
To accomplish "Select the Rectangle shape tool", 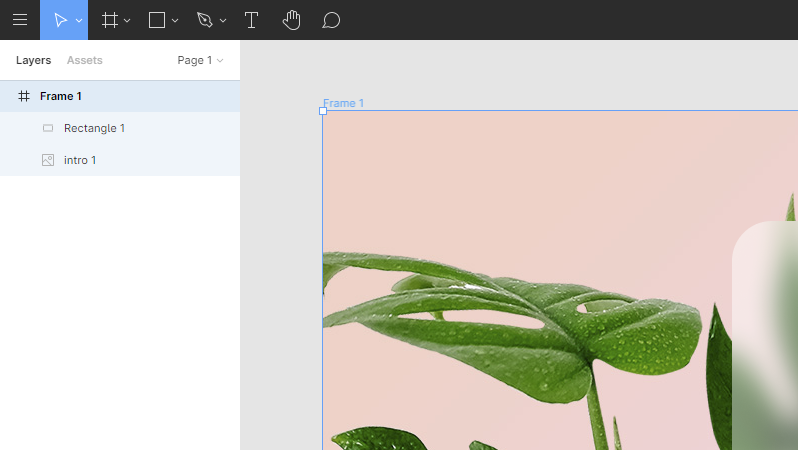I will [x=157, y=20].
